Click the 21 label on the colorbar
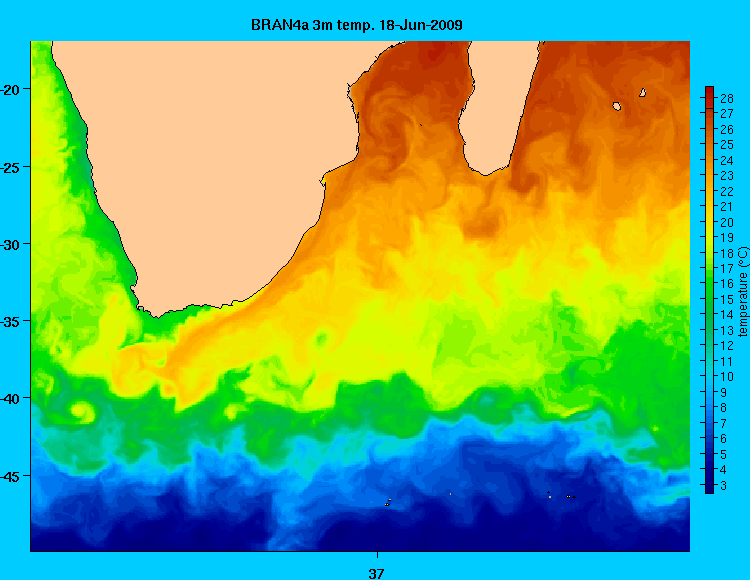The image size is (750, 580). [727, 207]
